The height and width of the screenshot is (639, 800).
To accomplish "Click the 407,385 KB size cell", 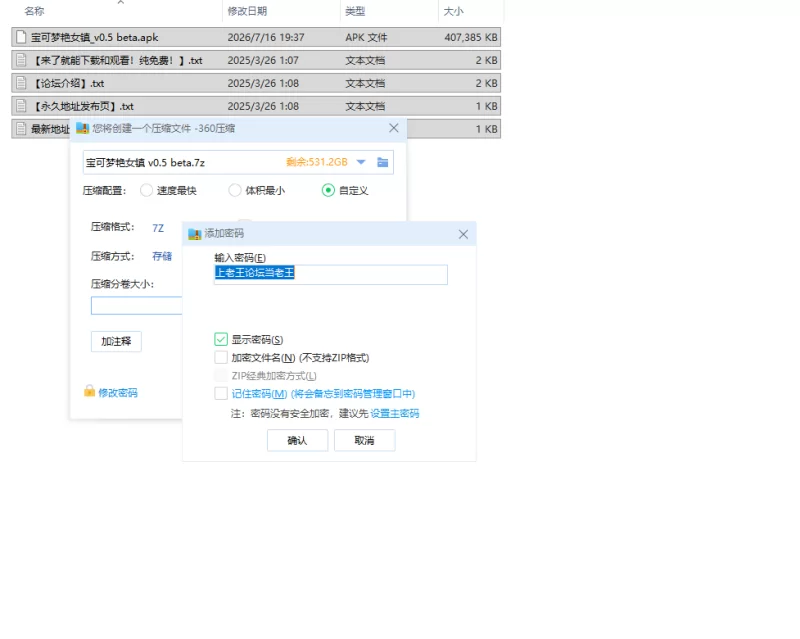I will pos(471,37).
